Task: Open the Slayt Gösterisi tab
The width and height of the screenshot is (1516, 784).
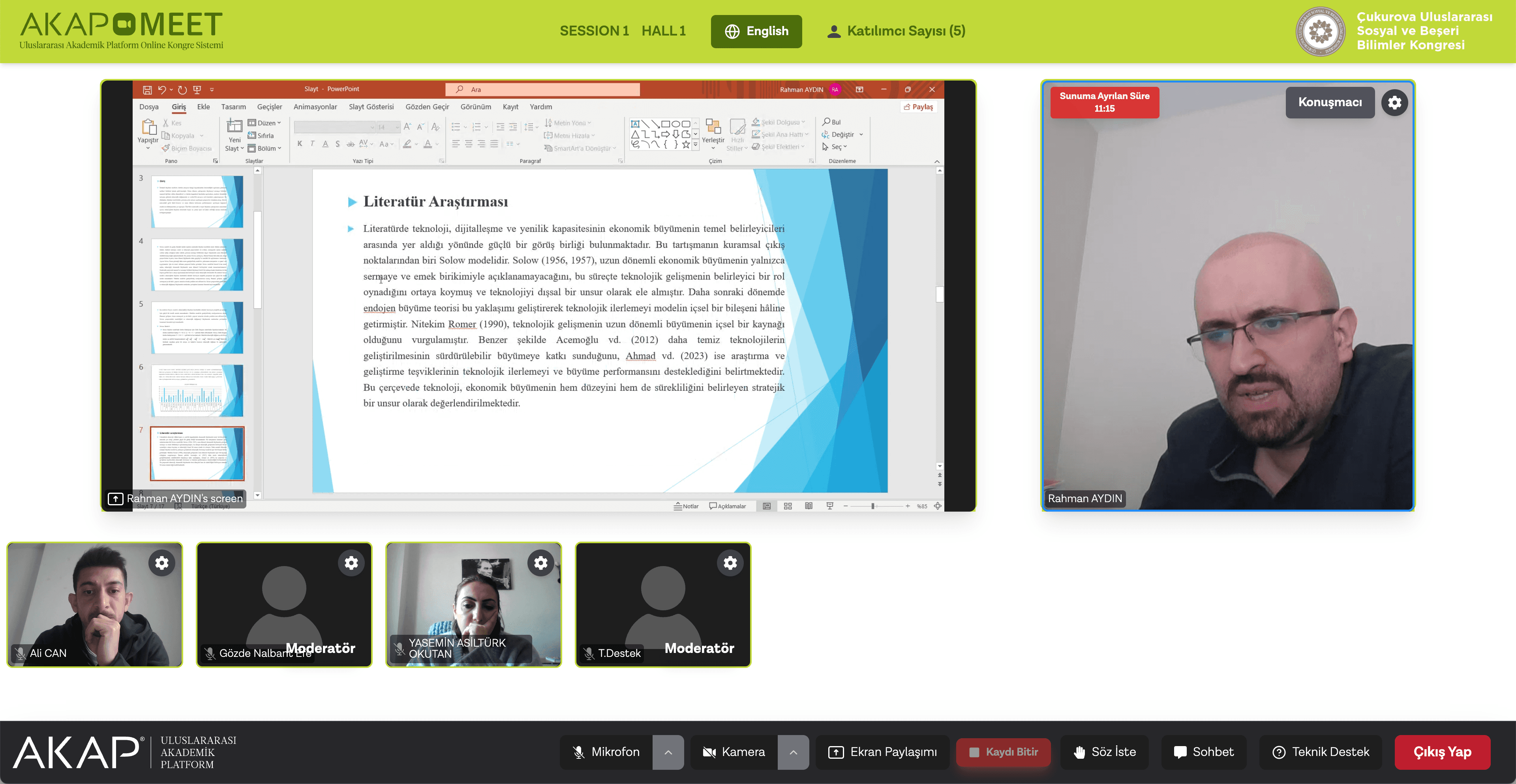Action: click(x=371, y=107)
